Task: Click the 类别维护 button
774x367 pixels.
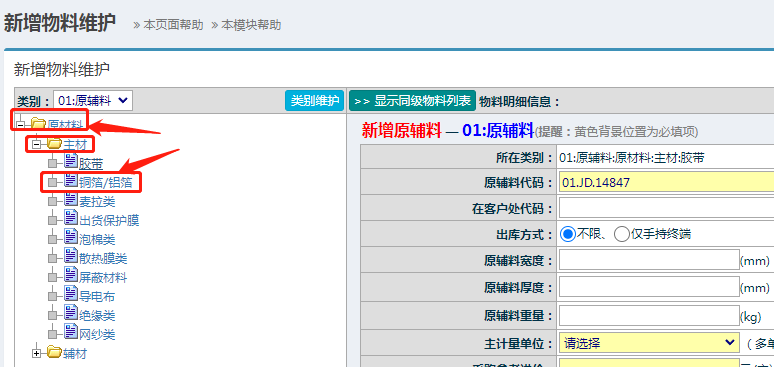Action: 314,101
